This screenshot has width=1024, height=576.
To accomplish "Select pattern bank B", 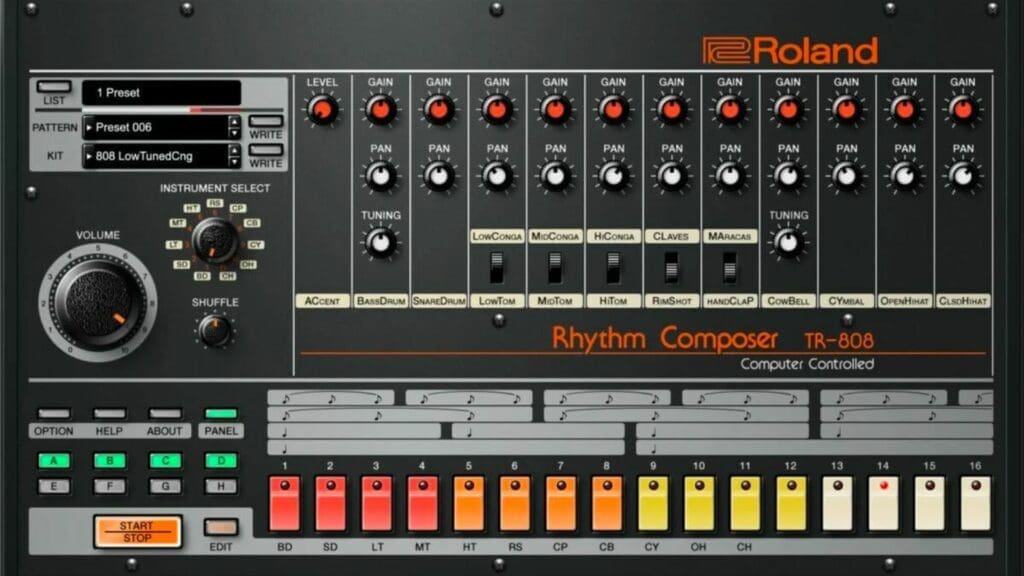I will [x=110, y=461].
